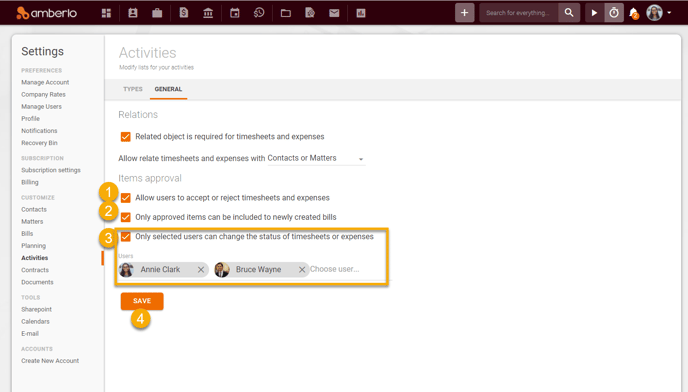This screenshot has height=392, width=688.
Task: Toggle Only selected users can change status checkbox
Action: point(125,237)
